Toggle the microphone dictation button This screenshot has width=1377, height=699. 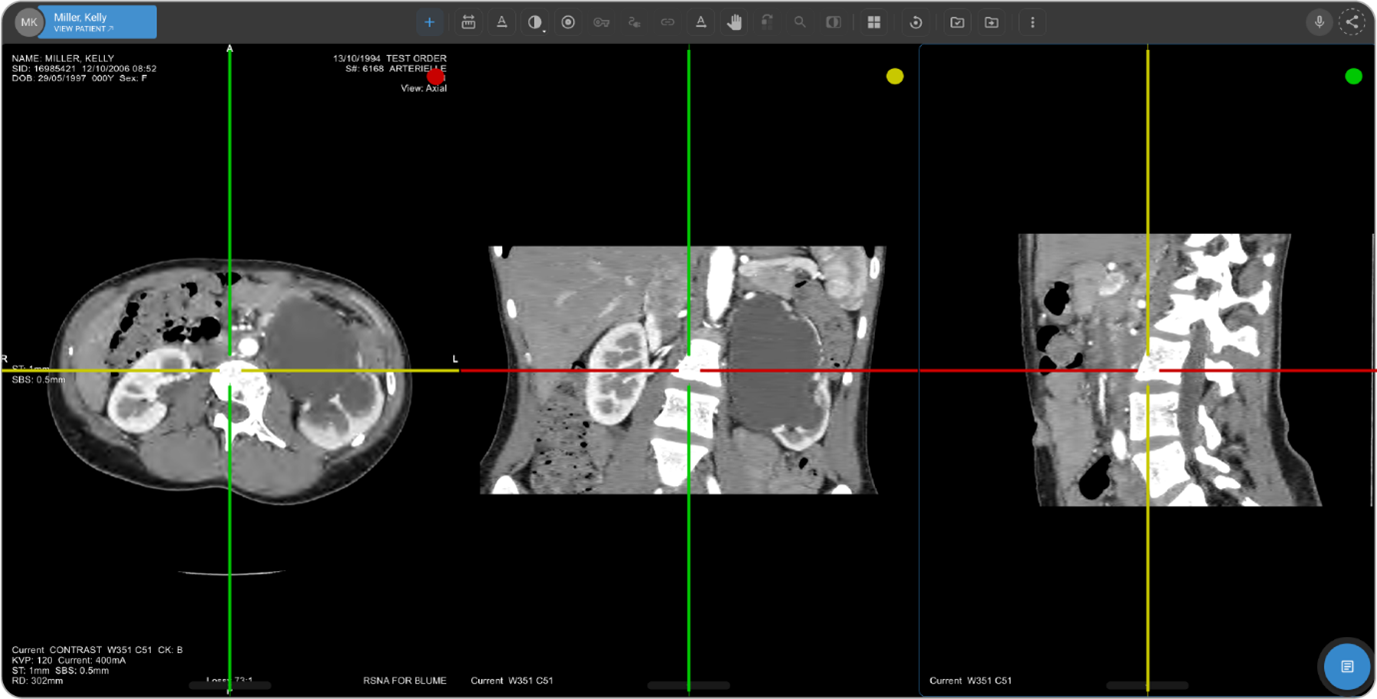[1319, 22]
